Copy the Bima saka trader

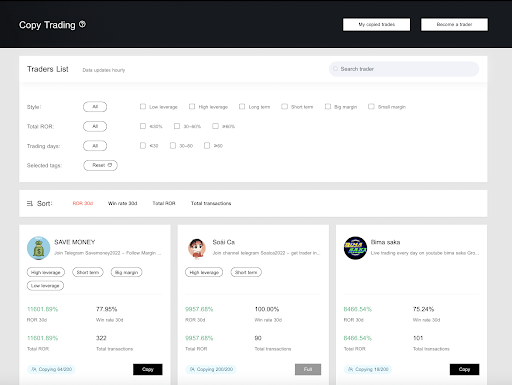click(x=464, y=369)
